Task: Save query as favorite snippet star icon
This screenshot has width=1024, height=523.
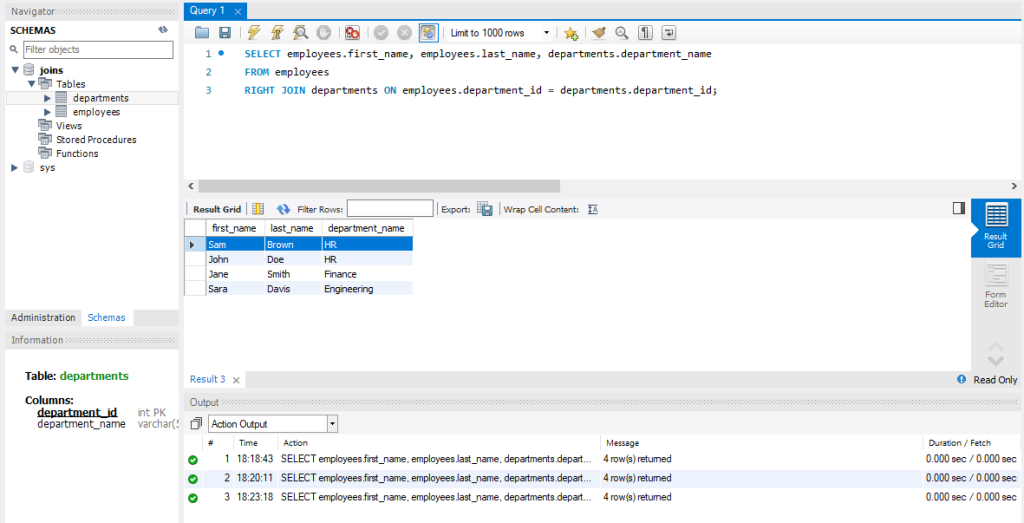Action: [x=571, y=33]
